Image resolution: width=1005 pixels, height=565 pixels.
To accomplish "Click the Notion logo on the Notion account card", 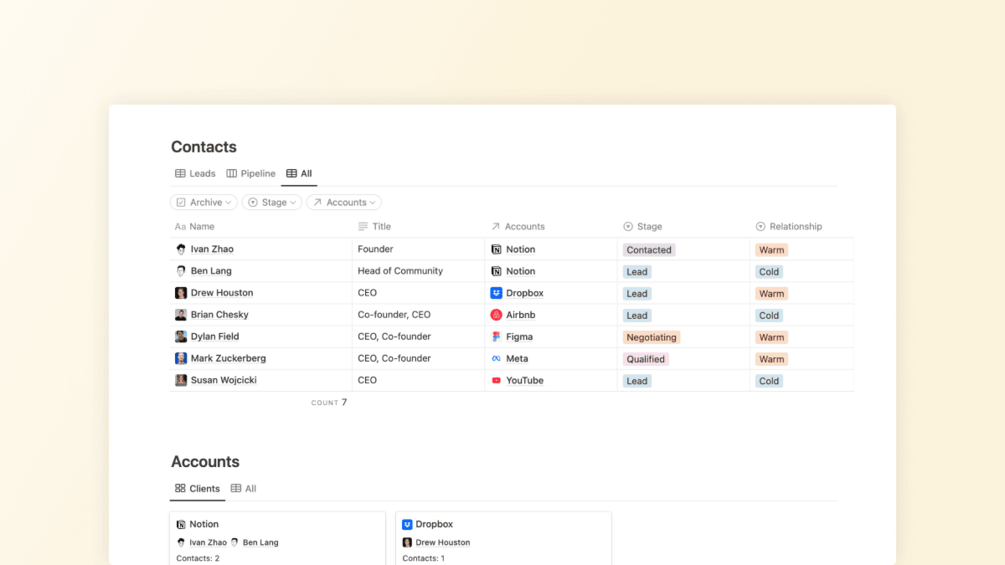I will coord(181,524).
